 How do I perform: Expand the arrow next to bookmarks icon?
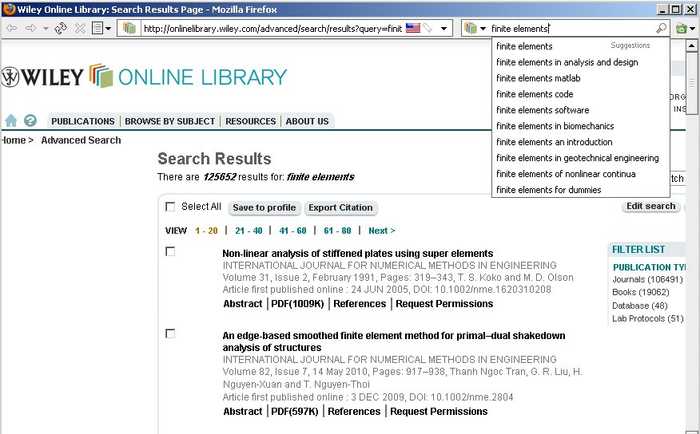(108, 29)
